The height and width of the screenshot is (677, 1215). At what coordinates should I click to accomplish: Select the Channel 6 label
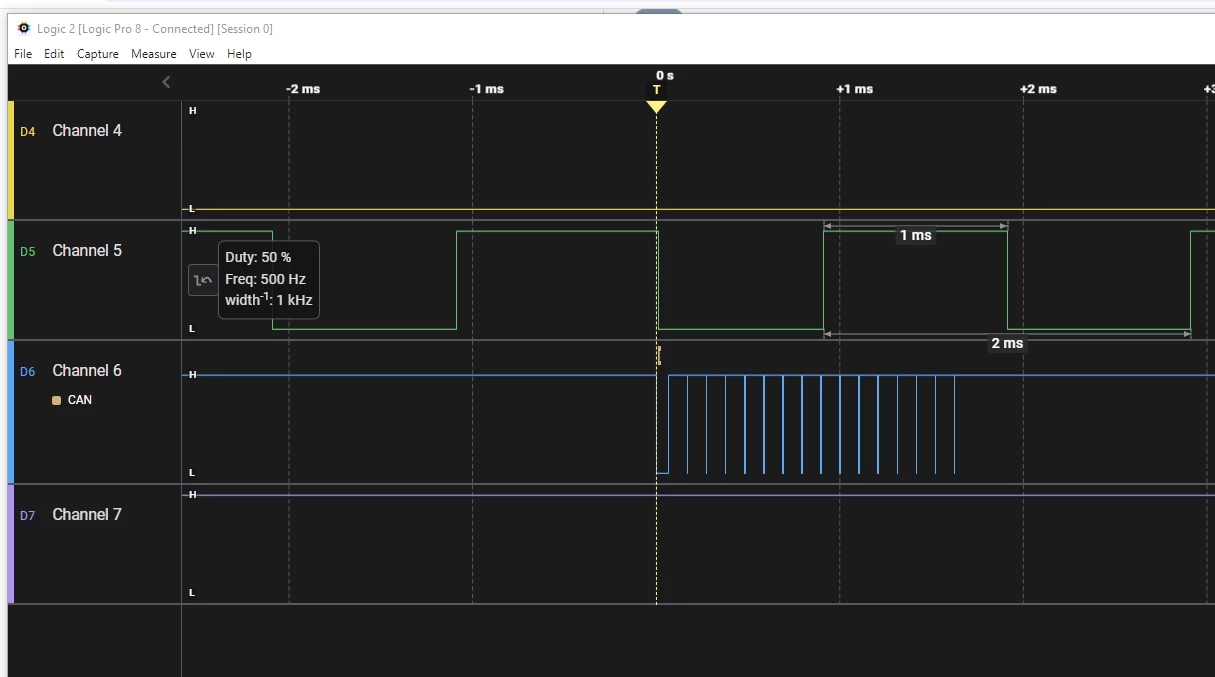[87, 371]
